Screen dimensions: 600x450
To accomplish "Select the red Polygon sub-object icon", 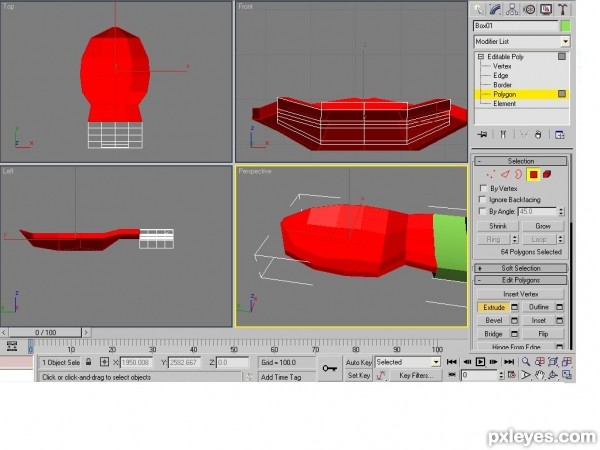I will point(533,174).
